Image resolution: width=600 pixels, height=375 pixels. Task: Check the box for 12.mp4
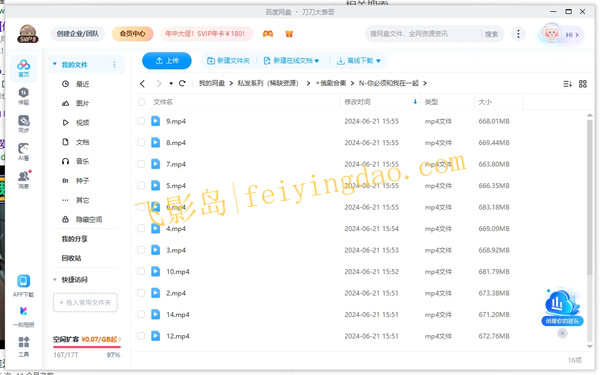(x=141, y=336)
